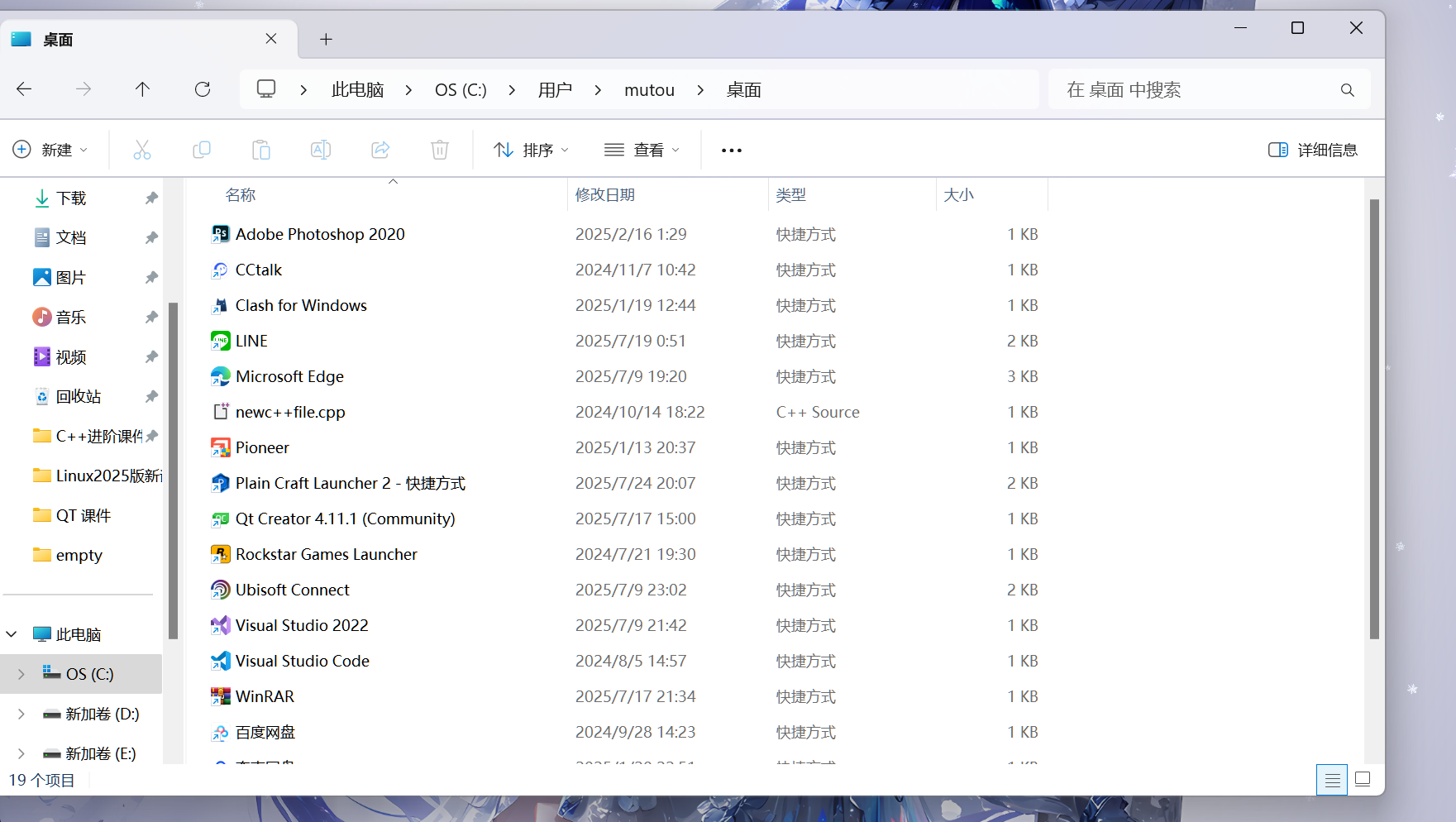Viewport: 1456px width, 822px height.
Task: Collapse the 此电脑 tree node
Action: tap(12, 634)
